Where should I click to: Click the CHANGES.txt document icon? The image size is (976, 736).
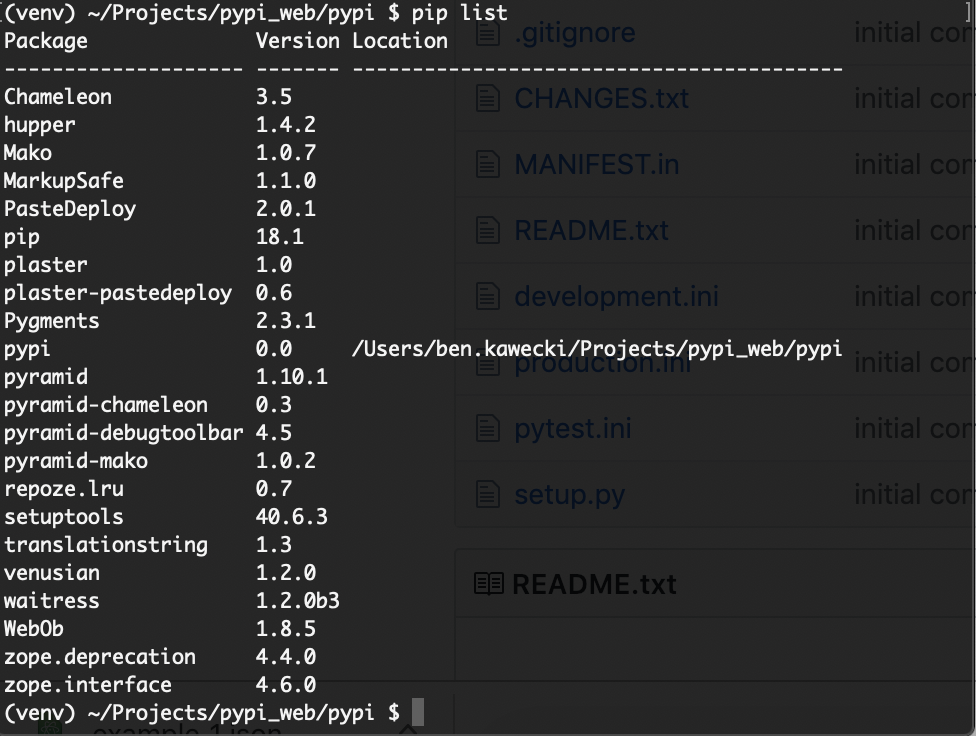pyautogui.click(x=489, y=97)
